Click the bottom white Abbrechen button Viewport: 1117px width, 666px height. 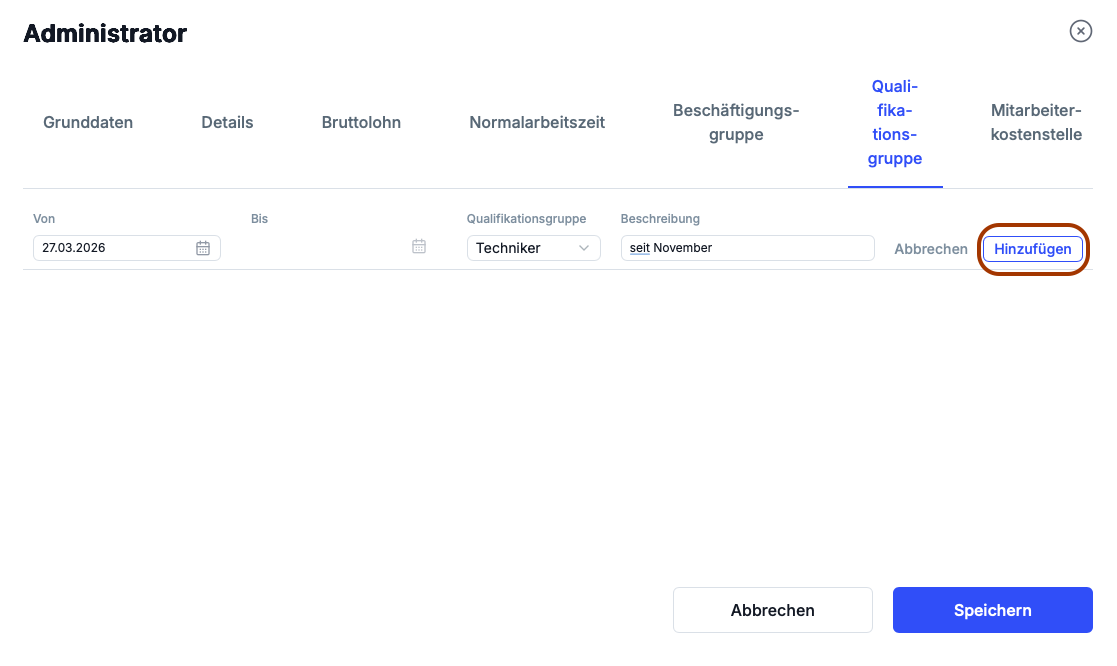[772, 610]
